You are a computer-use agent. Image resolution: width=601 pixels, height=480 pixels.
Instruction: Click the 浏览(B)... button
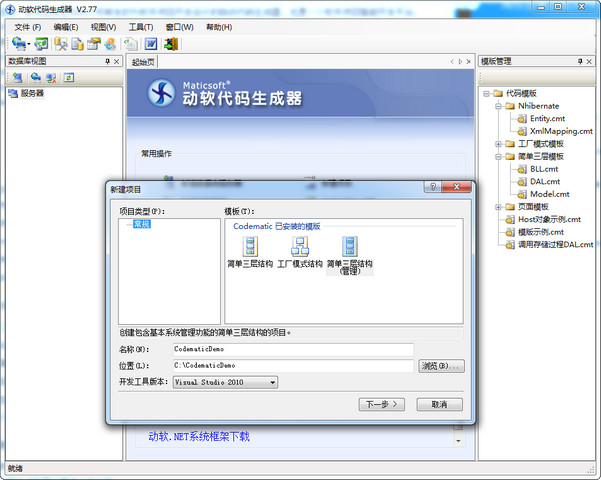click(x=441, y=366)
